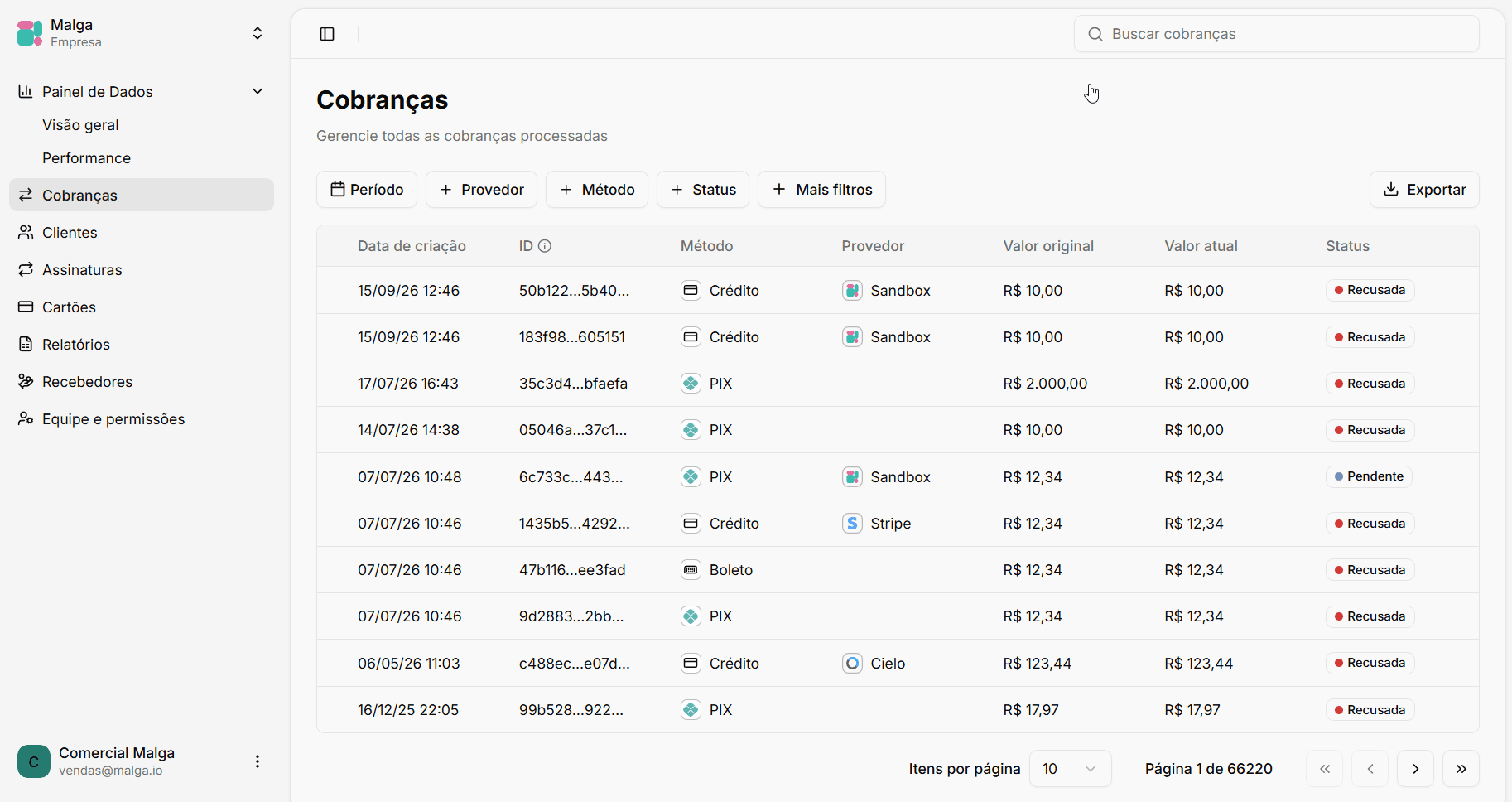The height and width of the screenshot is (802, 1512).
Task: Add a Método filter
Action: point(597,190)
